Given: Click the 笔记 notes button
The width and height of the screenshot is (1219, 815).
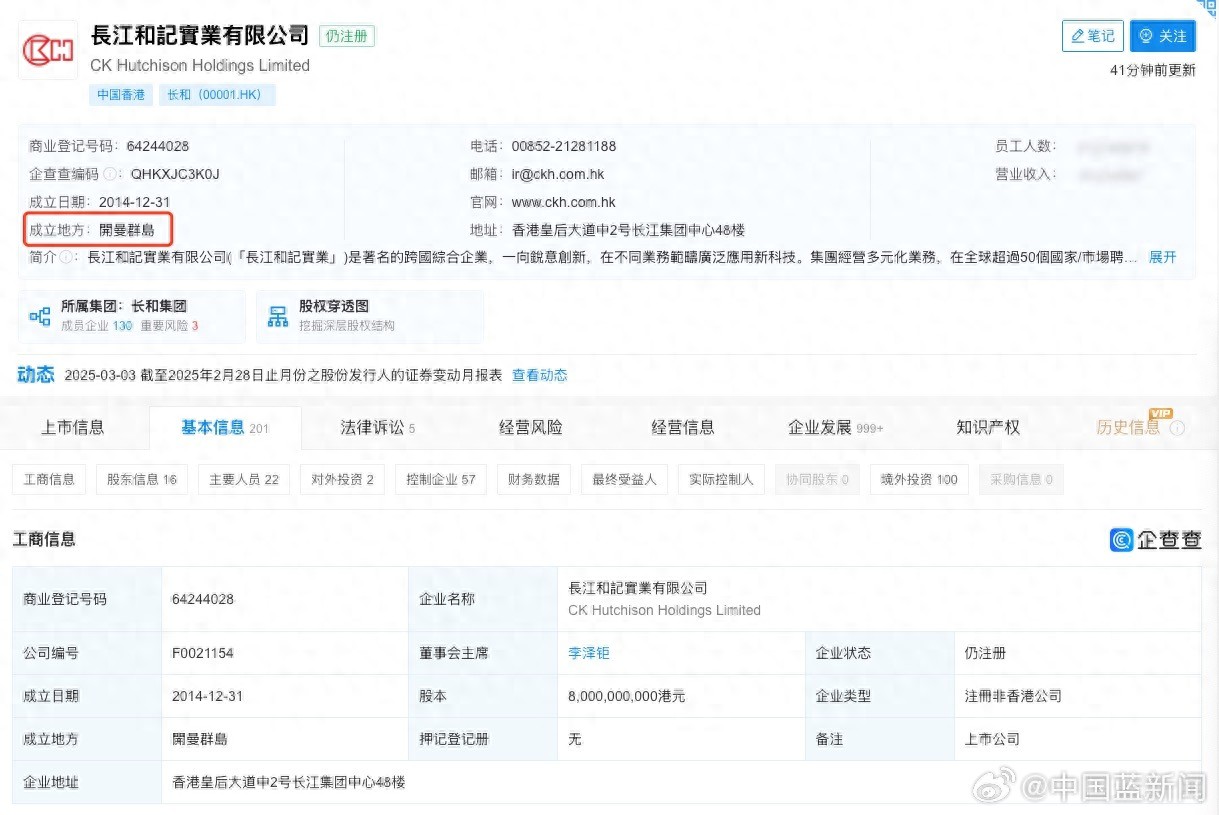Looking at the screenshot, I should pyautogui.click(x=1092, y=36).
